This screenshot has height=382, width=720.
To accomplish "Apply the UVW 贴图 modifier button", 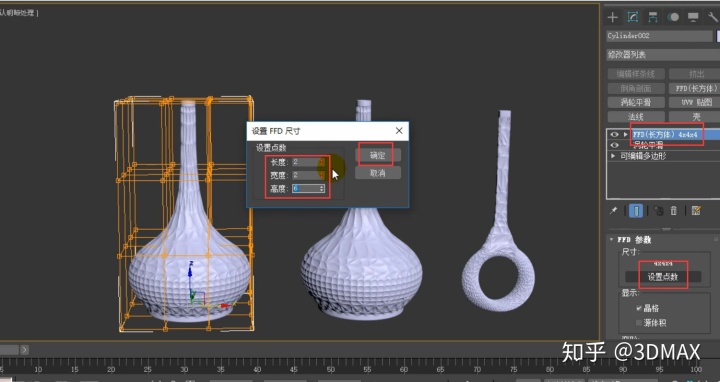I will tap(695, 102).
